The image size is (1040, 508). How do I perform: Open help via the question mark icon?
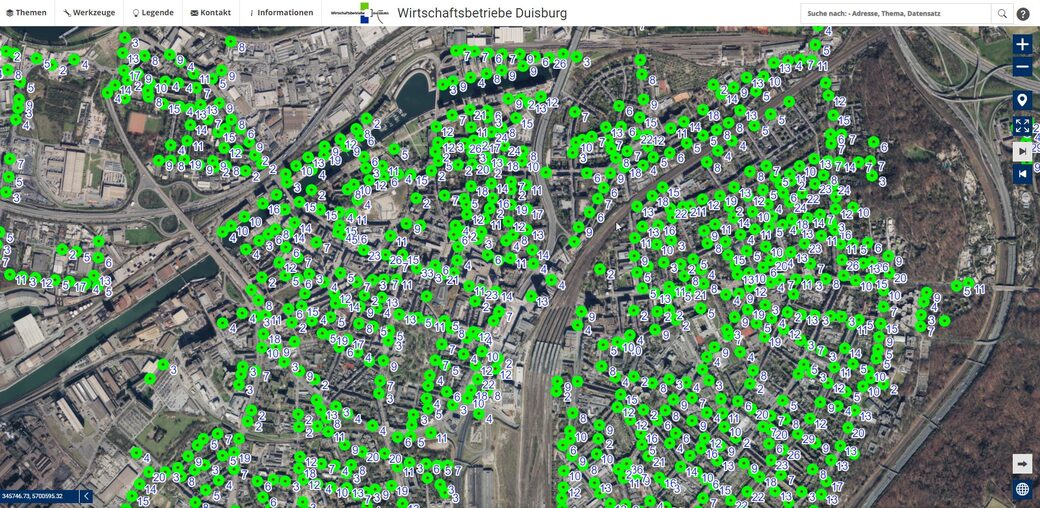[1023, 14]
